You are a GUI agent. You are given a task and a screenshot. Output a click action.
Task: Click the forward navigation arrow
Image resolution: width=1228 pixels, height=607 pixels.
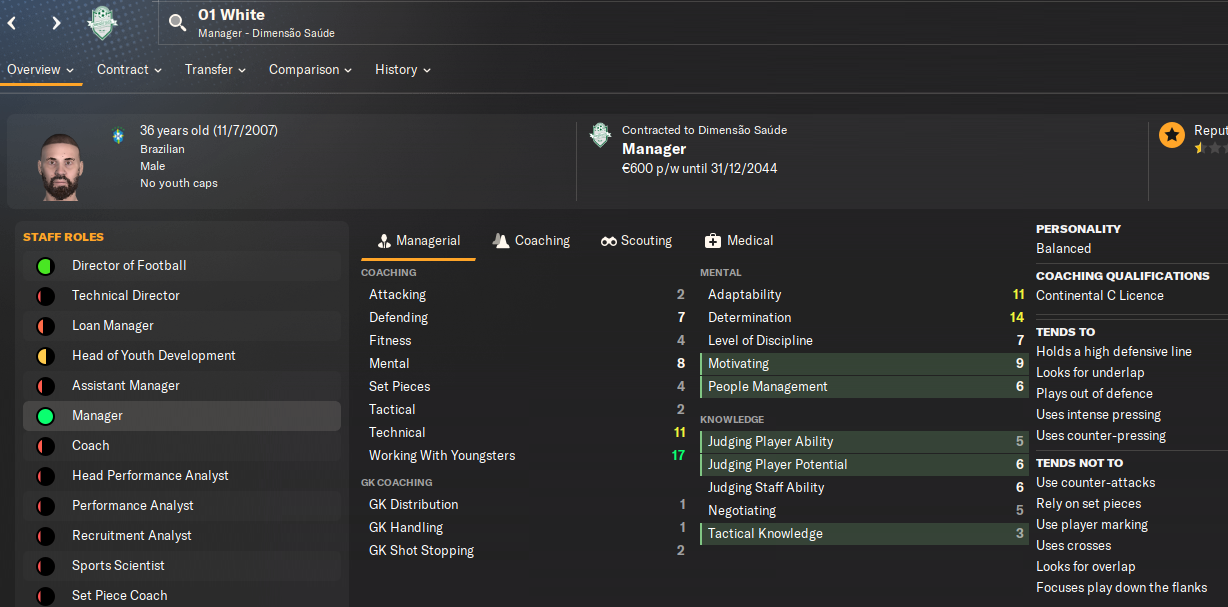tap(56, 23)
